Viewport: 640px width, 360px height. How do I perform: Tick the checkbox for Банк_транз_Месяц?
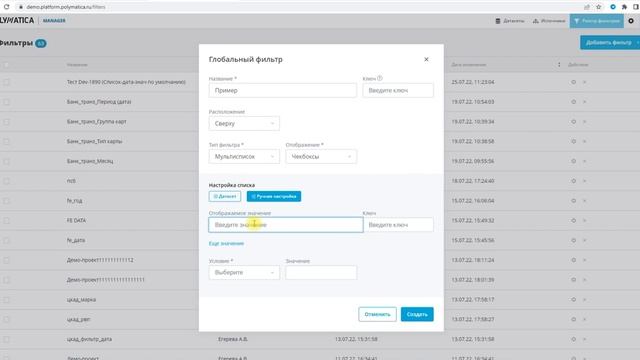(6, 161)
